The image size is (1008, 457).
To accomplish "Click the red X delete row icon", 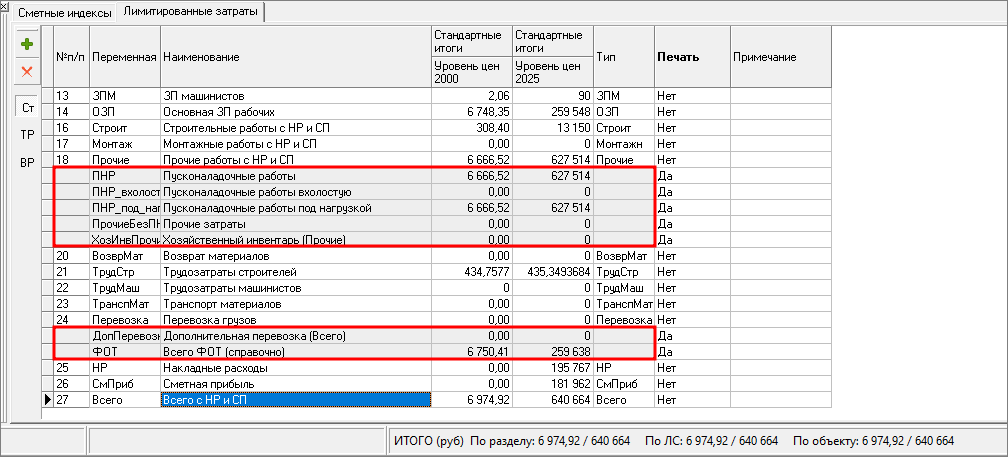I will (27, 71).
